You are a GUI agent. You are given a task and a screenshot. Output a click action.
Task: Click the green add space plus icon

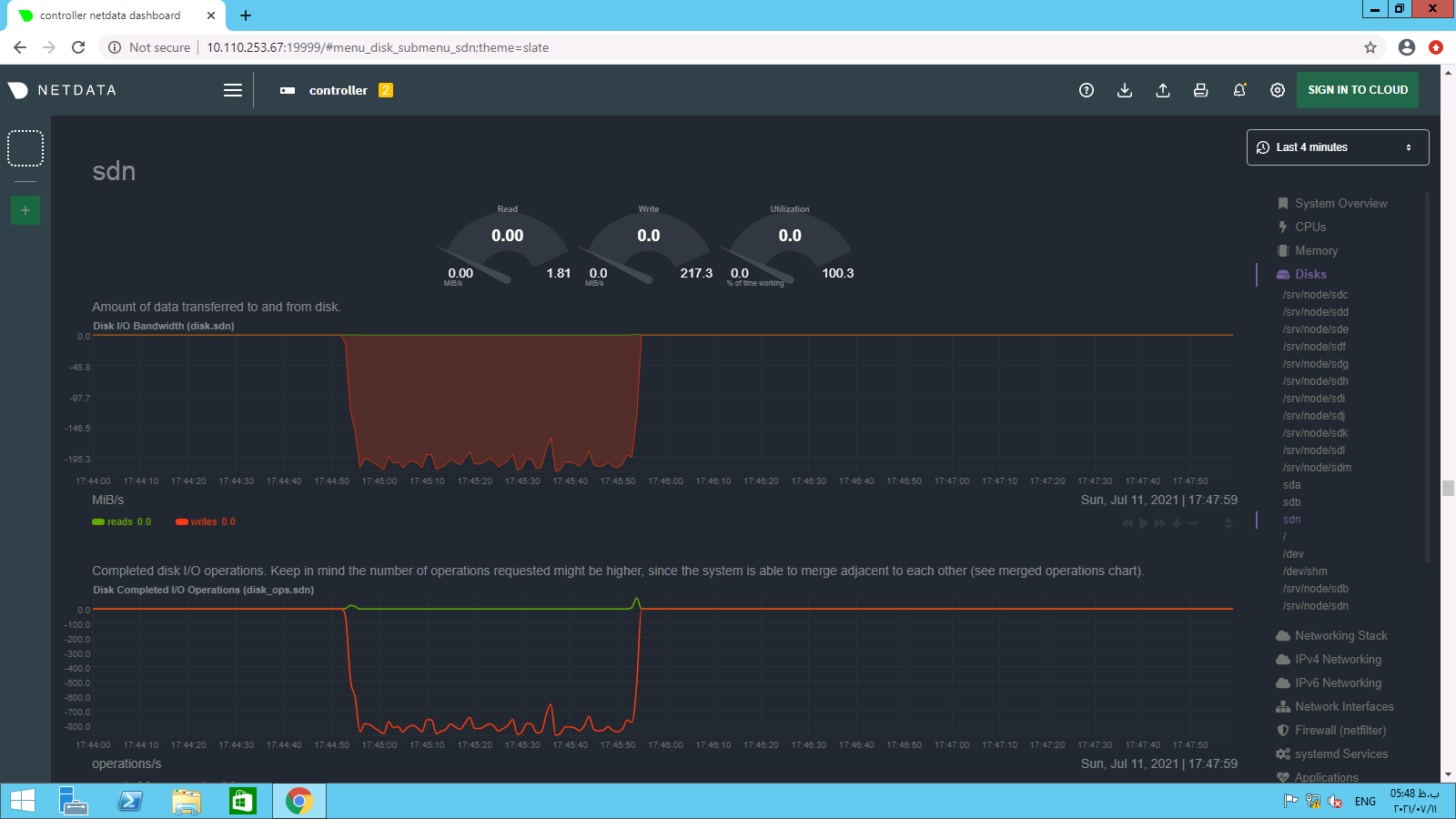tap(25, 210)
